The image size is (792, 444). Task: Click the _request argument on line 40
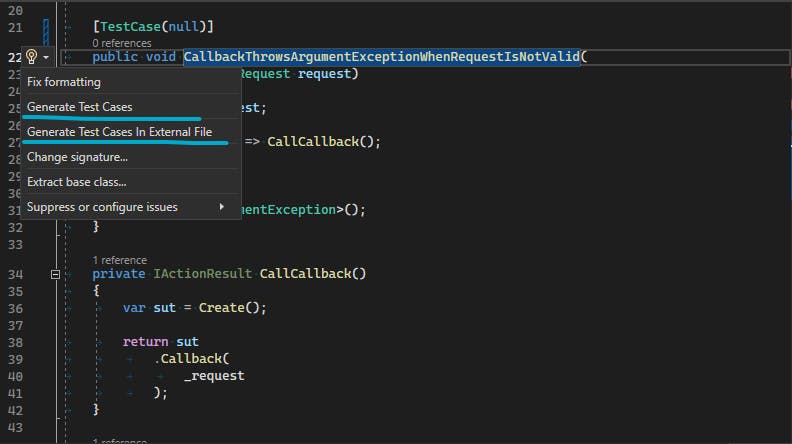214,376
